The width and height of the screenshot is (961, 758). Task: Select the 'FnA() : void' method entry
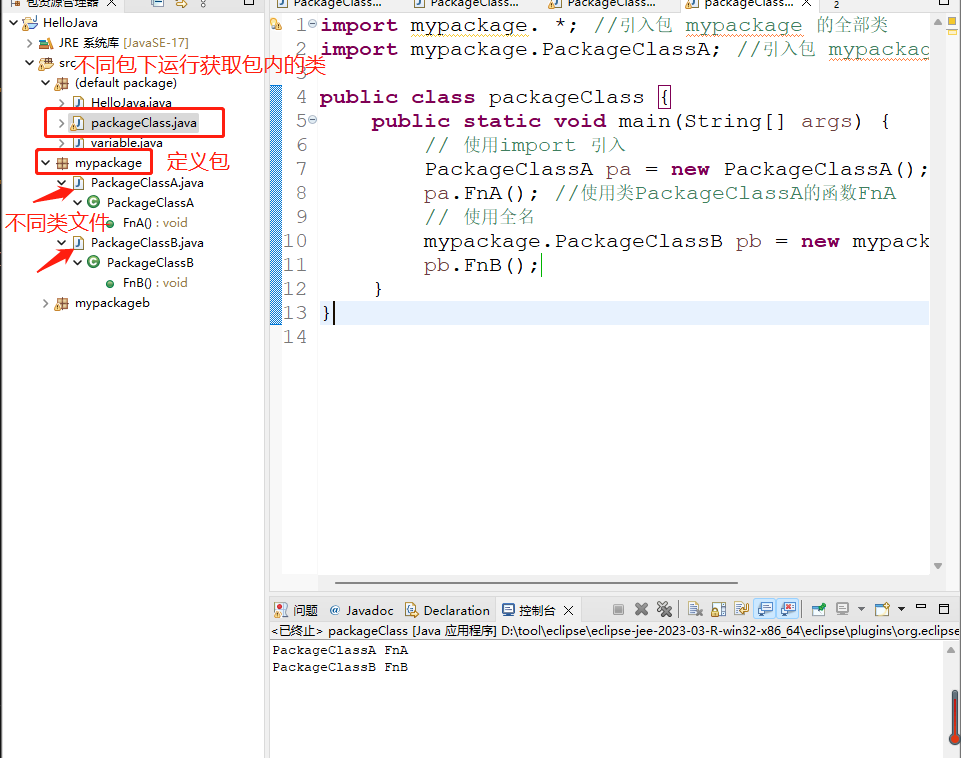[155, 223]
